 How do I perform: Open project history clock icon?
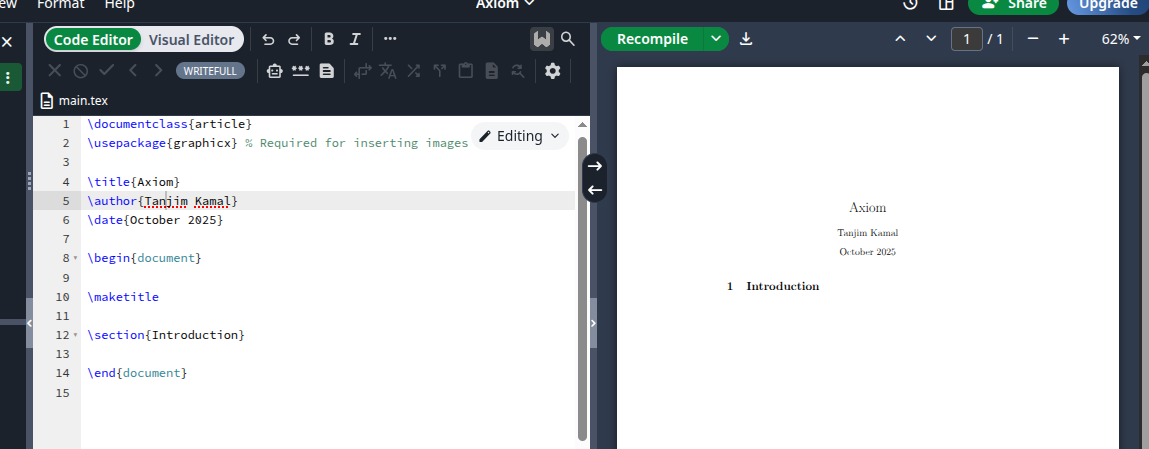[x=910, y=4]
